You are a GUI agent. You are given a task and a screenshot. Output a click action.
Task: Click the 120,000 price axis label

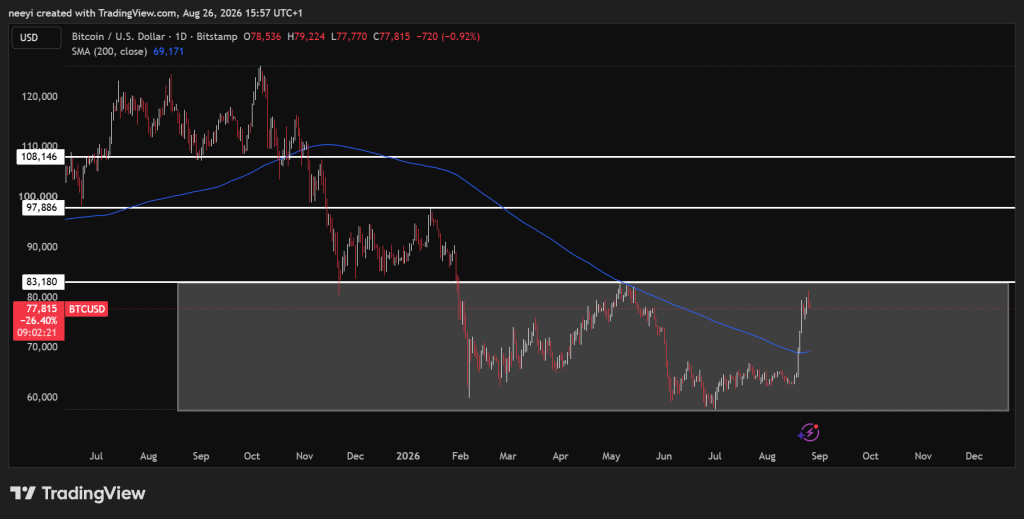pos(42,97)
